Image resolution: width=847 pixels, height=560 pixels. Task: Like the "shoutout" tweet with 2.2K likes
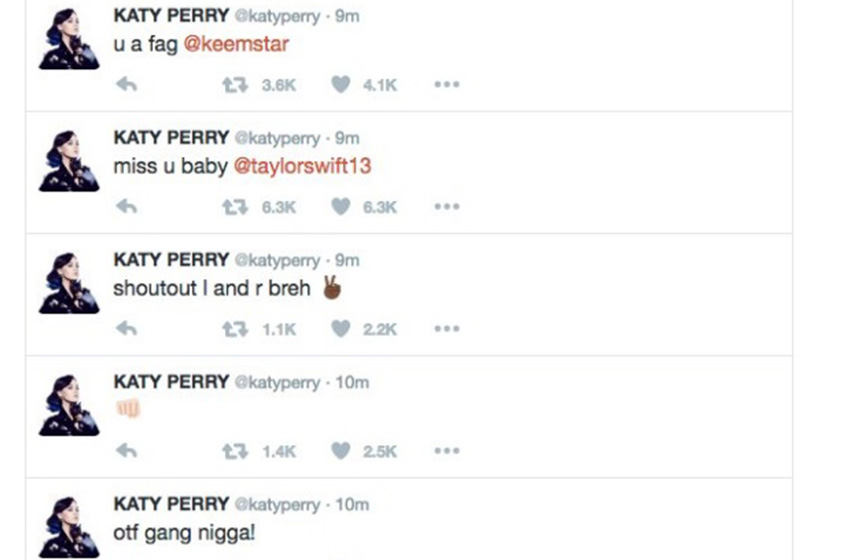pos(341,329)
